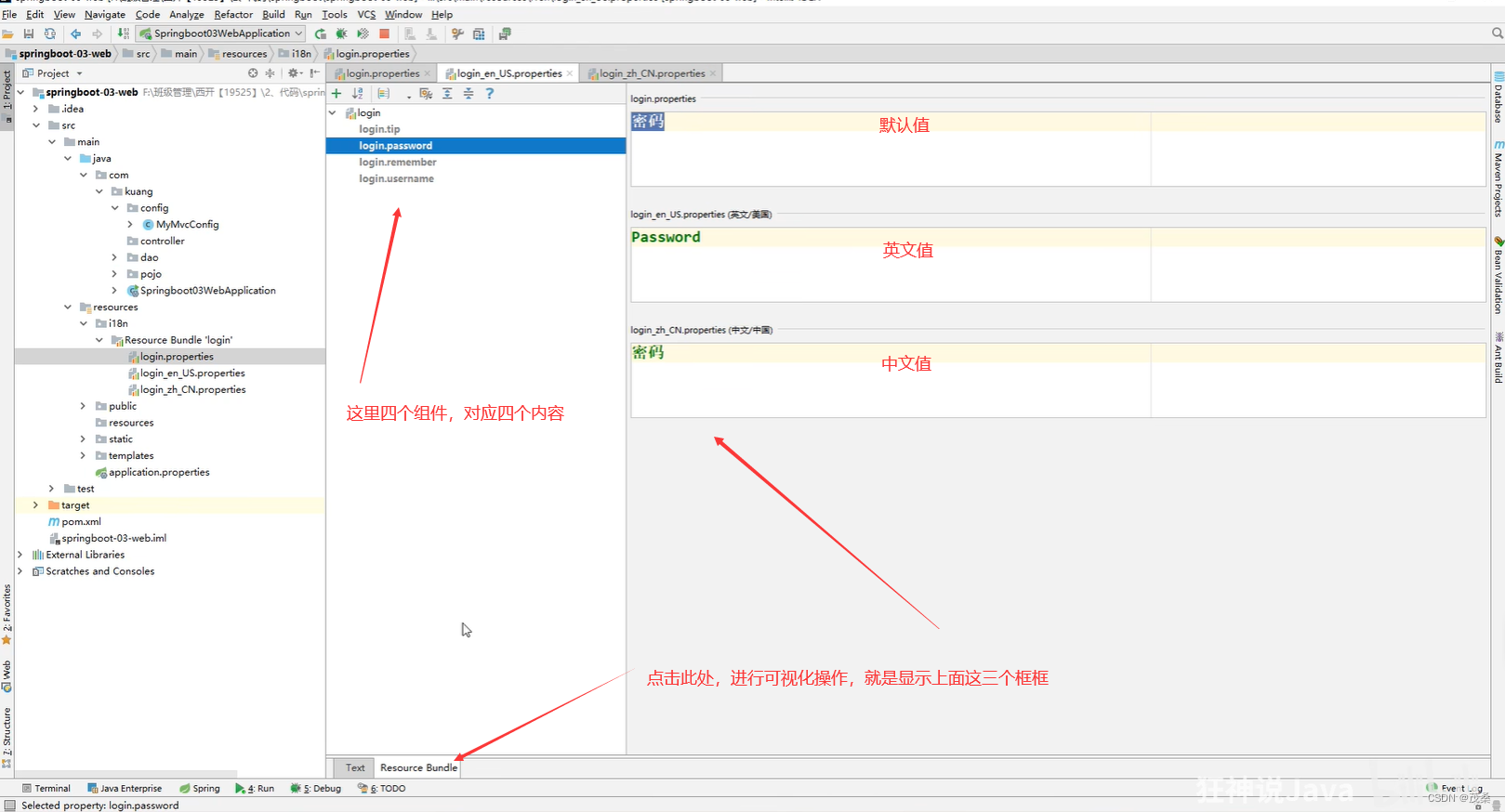Rerun Springboot03WebApplication with the green icon
This screenshot has height=812, width=1505.
pos(321,33)
